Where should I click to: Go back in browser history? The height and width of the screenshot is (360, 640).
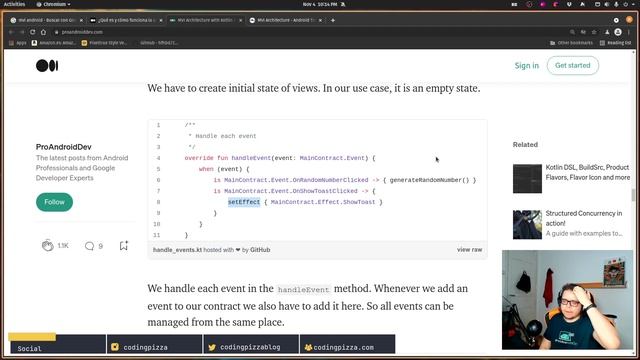[x=11, y=32]
